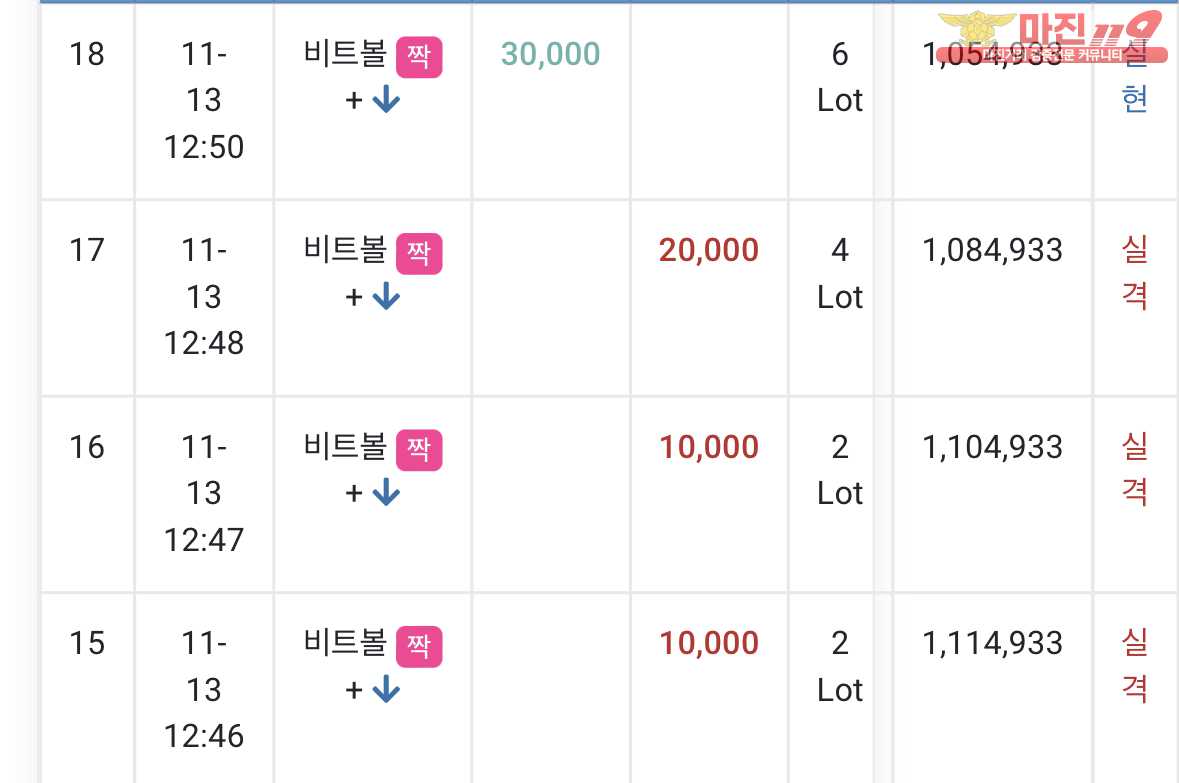
Task: Click the pink 짝 badge in row 15
Action: click(419, 646)
